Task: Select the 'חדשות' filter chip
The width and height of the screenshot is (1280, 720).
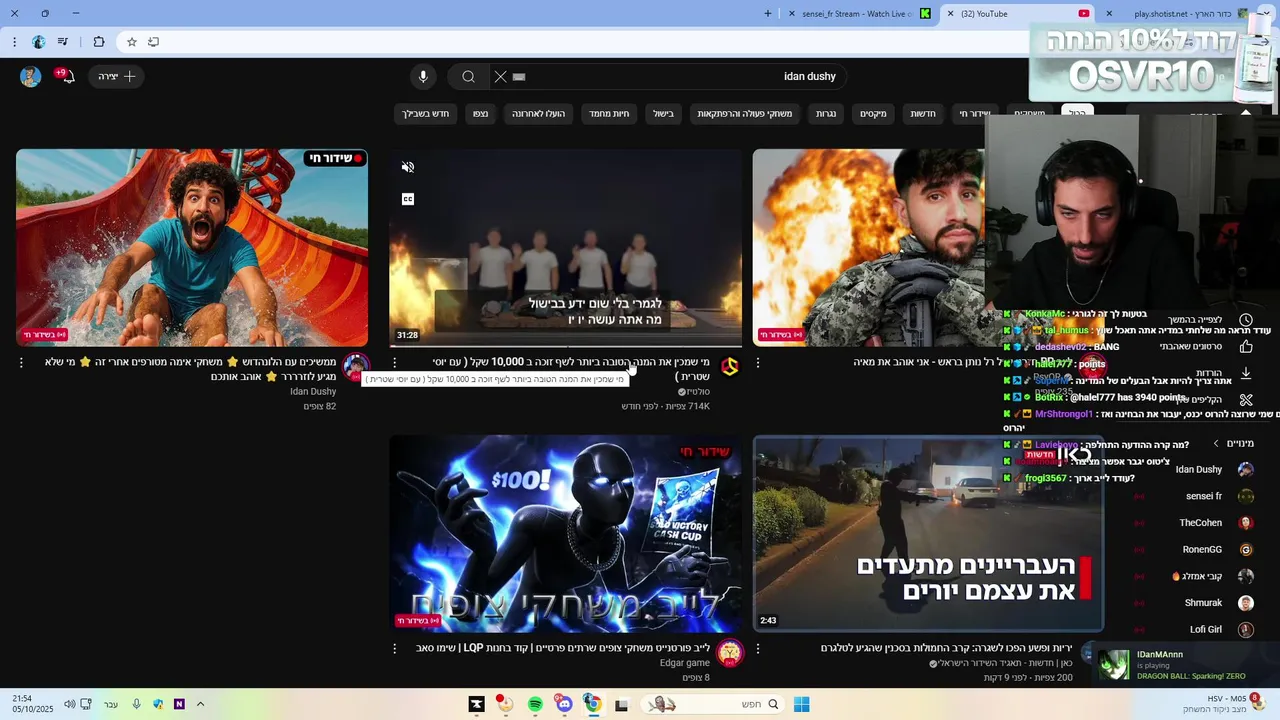Action: [x=923, y=114]
